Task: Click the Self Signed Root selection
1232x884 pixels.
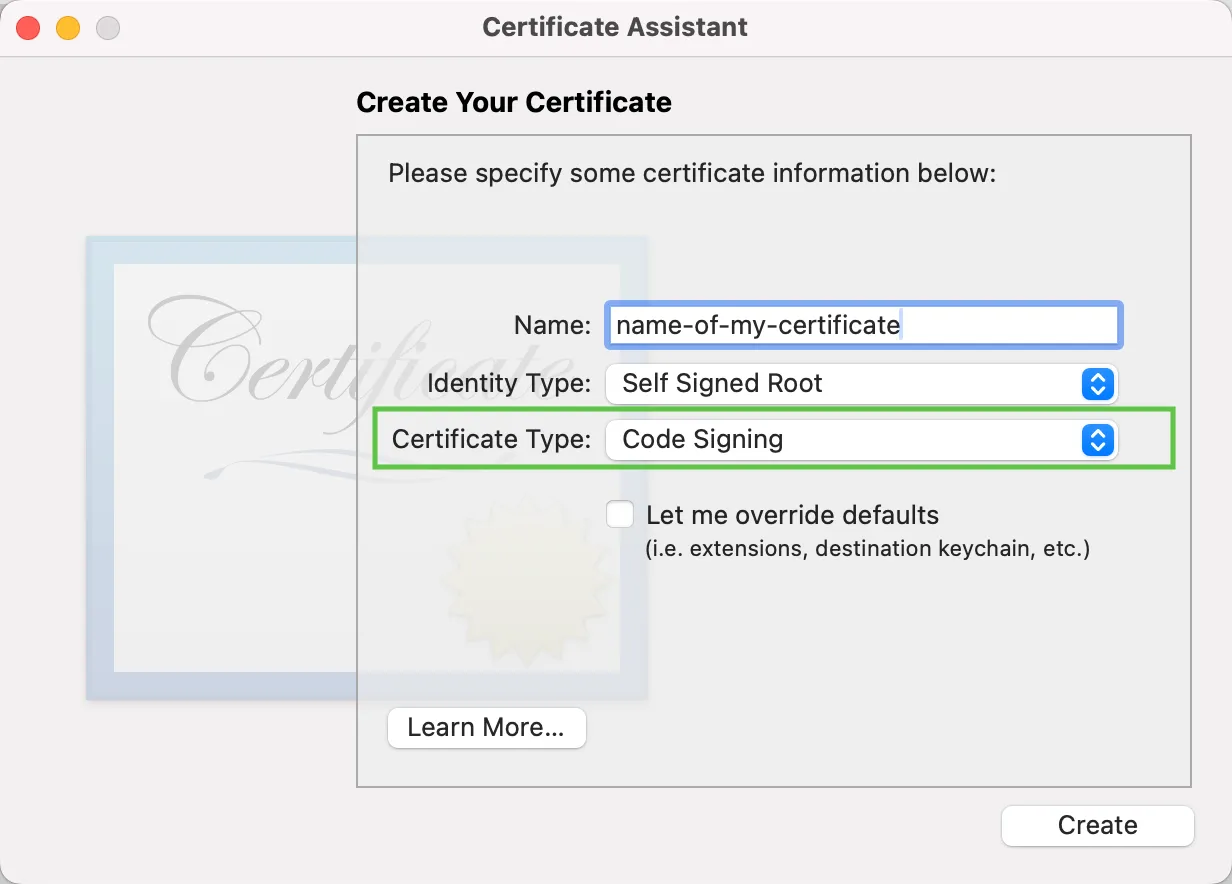Action: point(722,384)
